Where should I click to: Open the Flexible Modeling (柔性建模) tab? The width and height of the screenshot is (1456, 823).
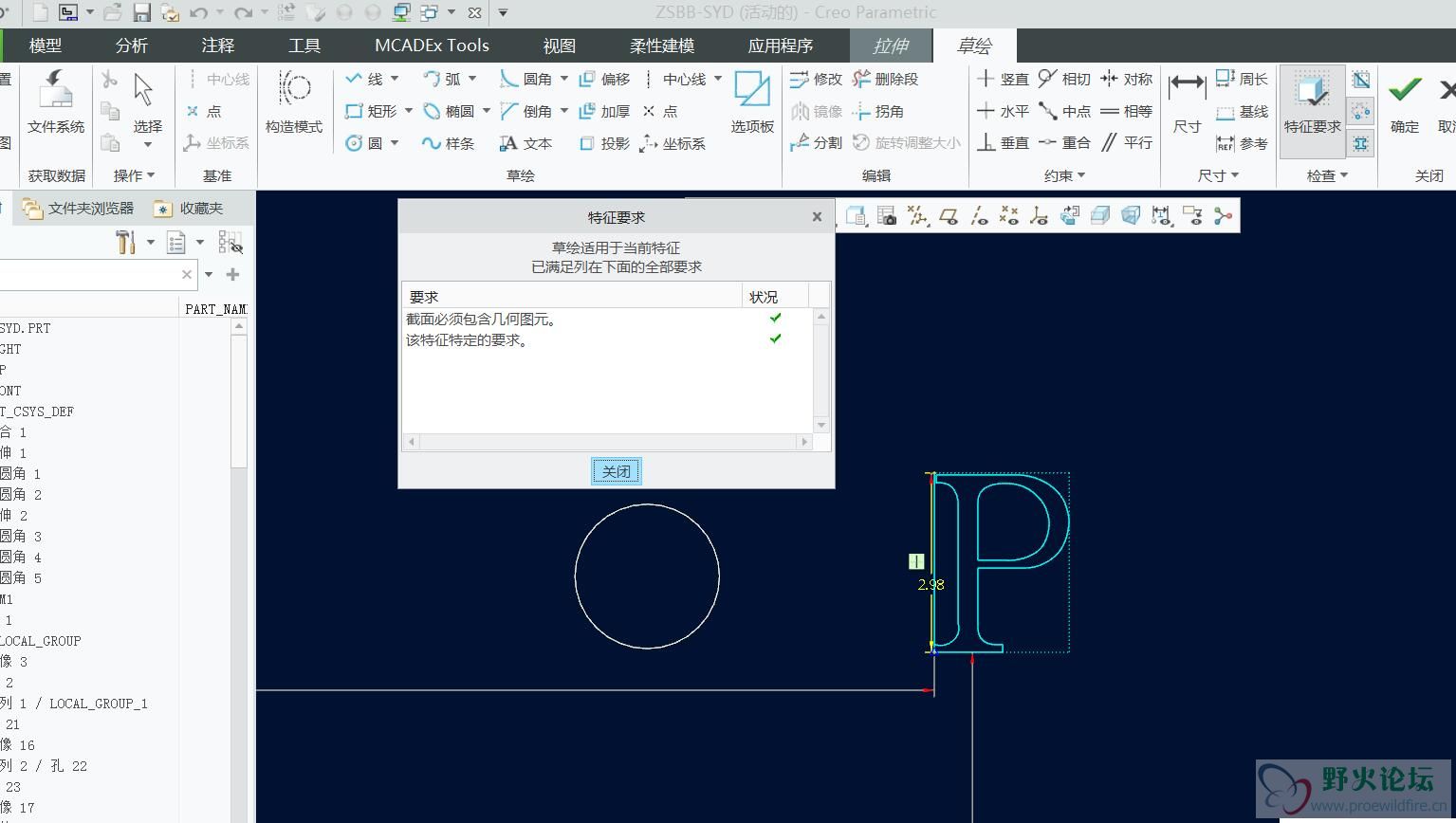pyautogui.click(x=662, y=46)
